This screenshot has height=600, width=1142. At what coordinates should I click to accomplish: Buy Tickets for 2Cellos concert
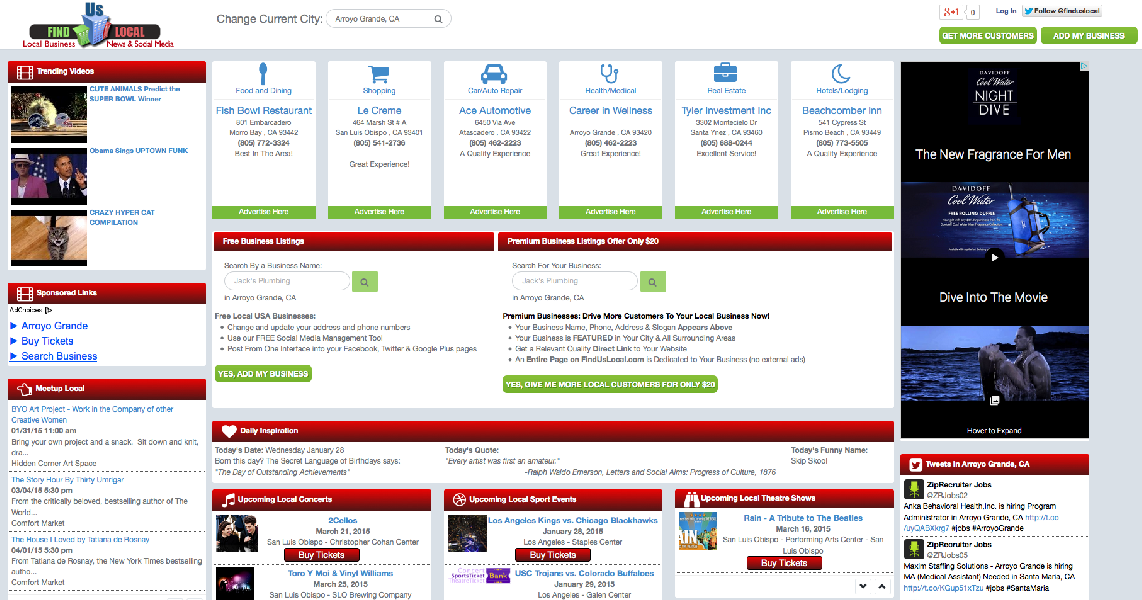[x=321, y=555]
